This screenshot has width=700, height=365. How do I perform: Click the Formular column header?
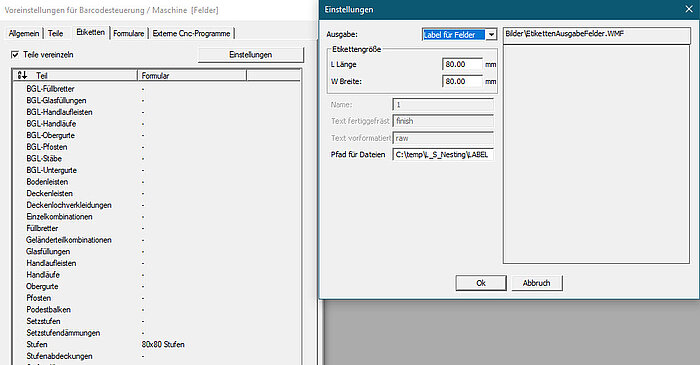point(192,75)
